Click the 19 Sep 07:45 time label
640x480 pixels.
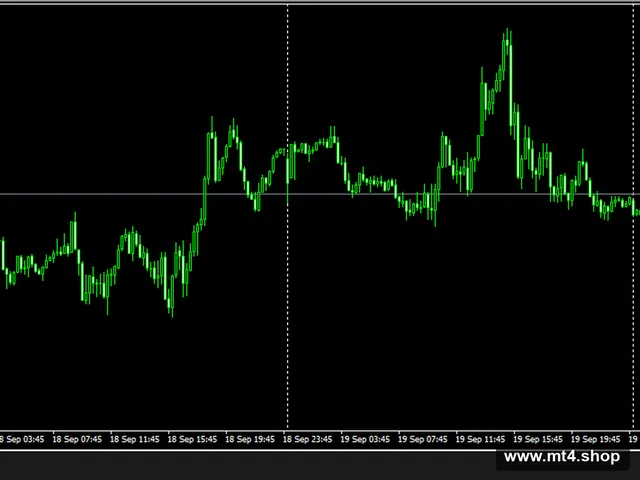coord(422,440)
